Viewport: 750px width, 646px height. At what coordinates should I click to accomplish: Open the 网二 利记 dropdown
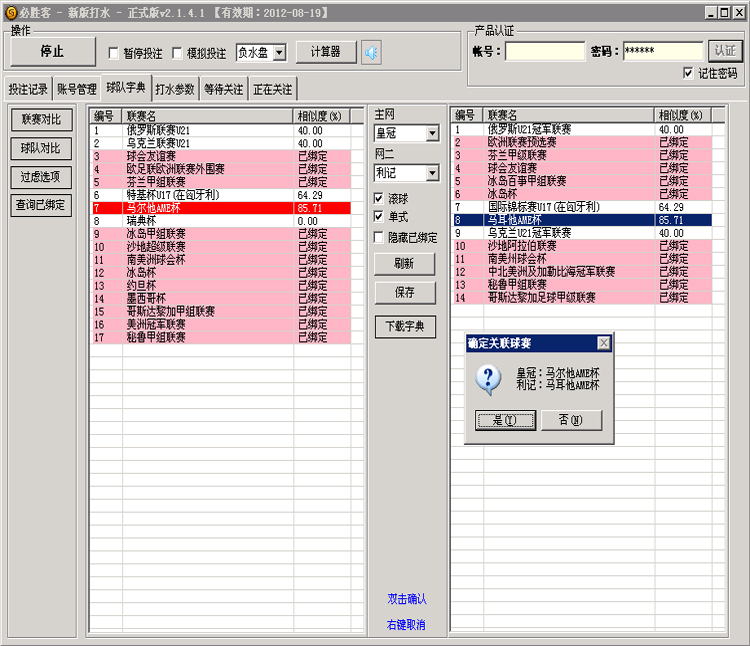432,173
